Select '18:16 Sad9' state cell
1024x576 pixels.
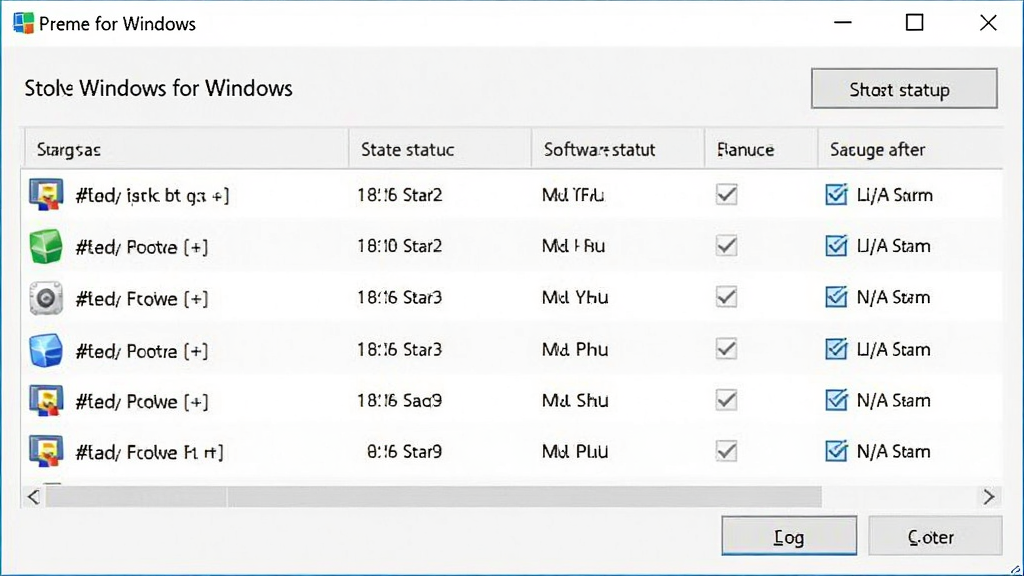pyautogui.click(x=400, y=400)
